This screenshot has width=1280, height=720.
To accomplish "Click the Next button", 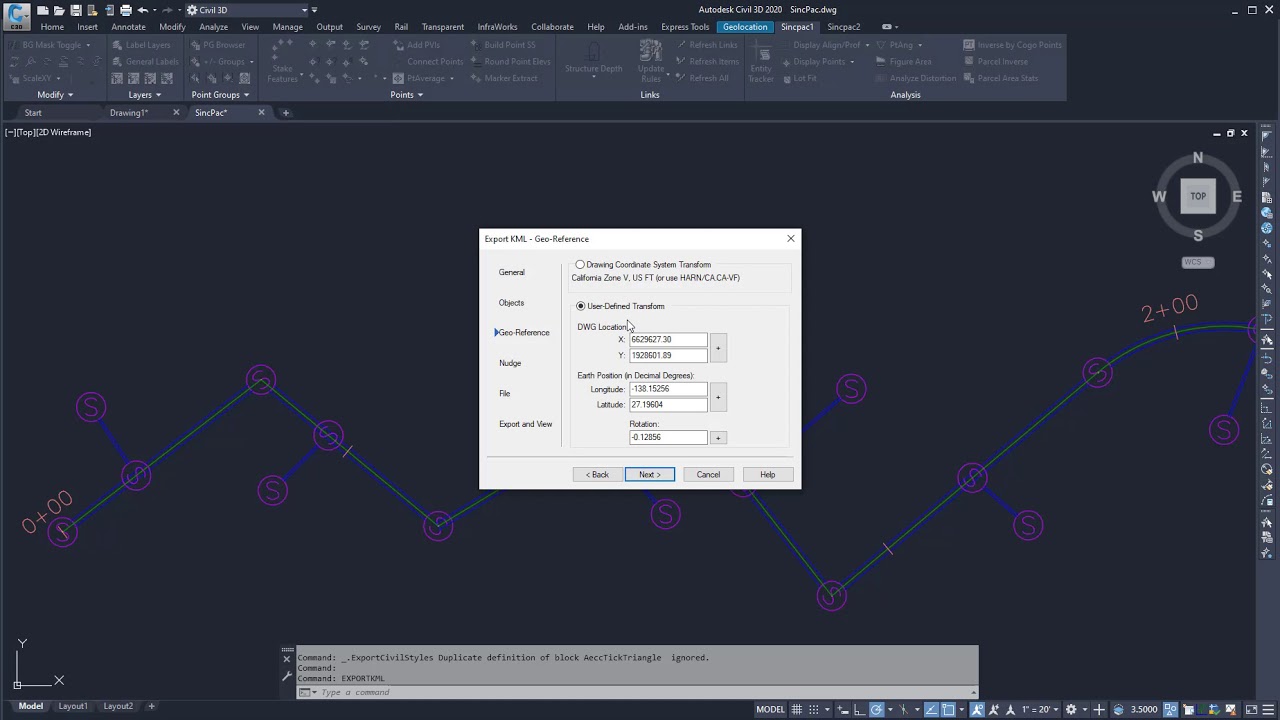I will click(650, 475).
